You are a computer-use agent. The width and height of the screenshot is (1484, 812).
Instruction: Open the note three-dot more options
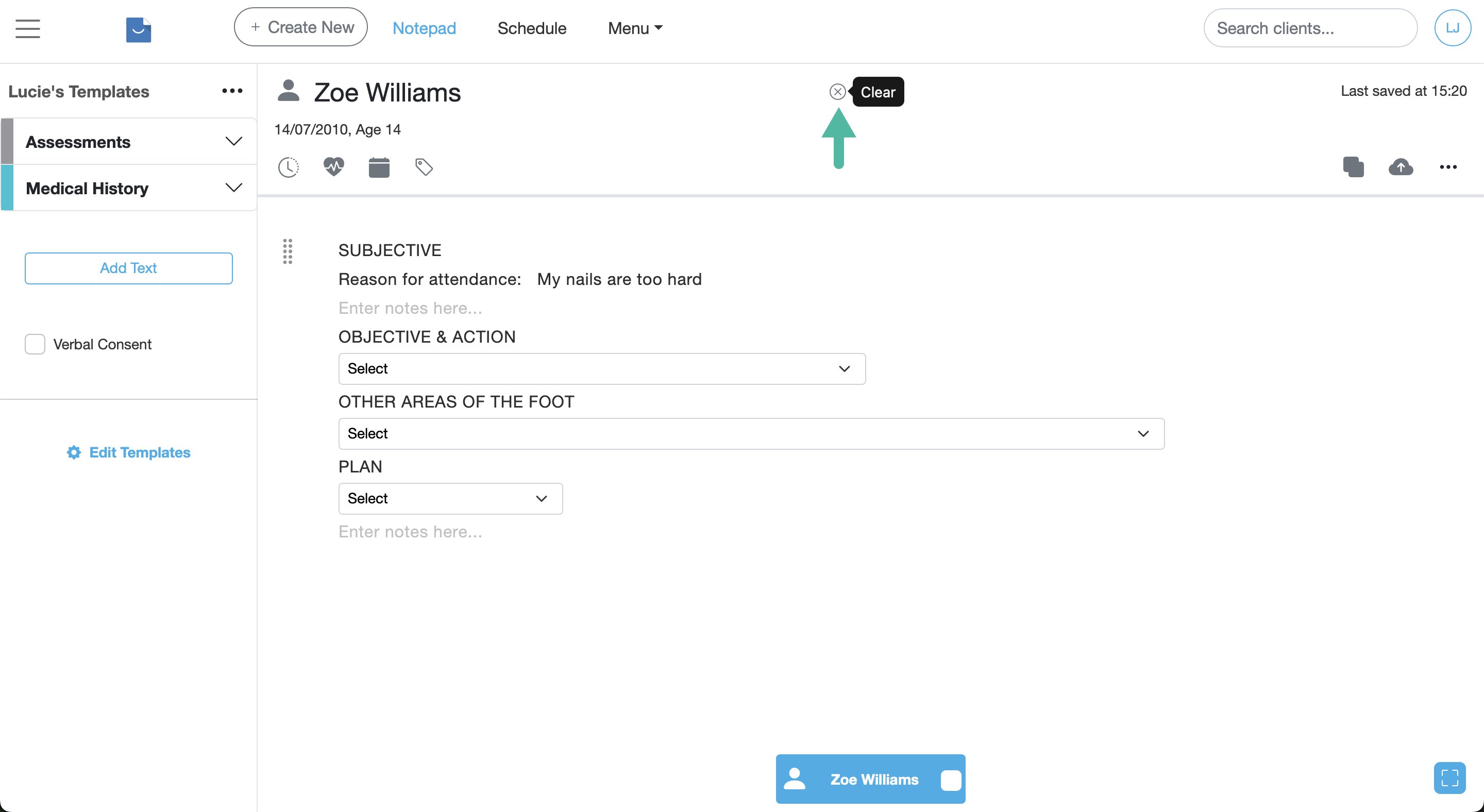(1448, 167)
